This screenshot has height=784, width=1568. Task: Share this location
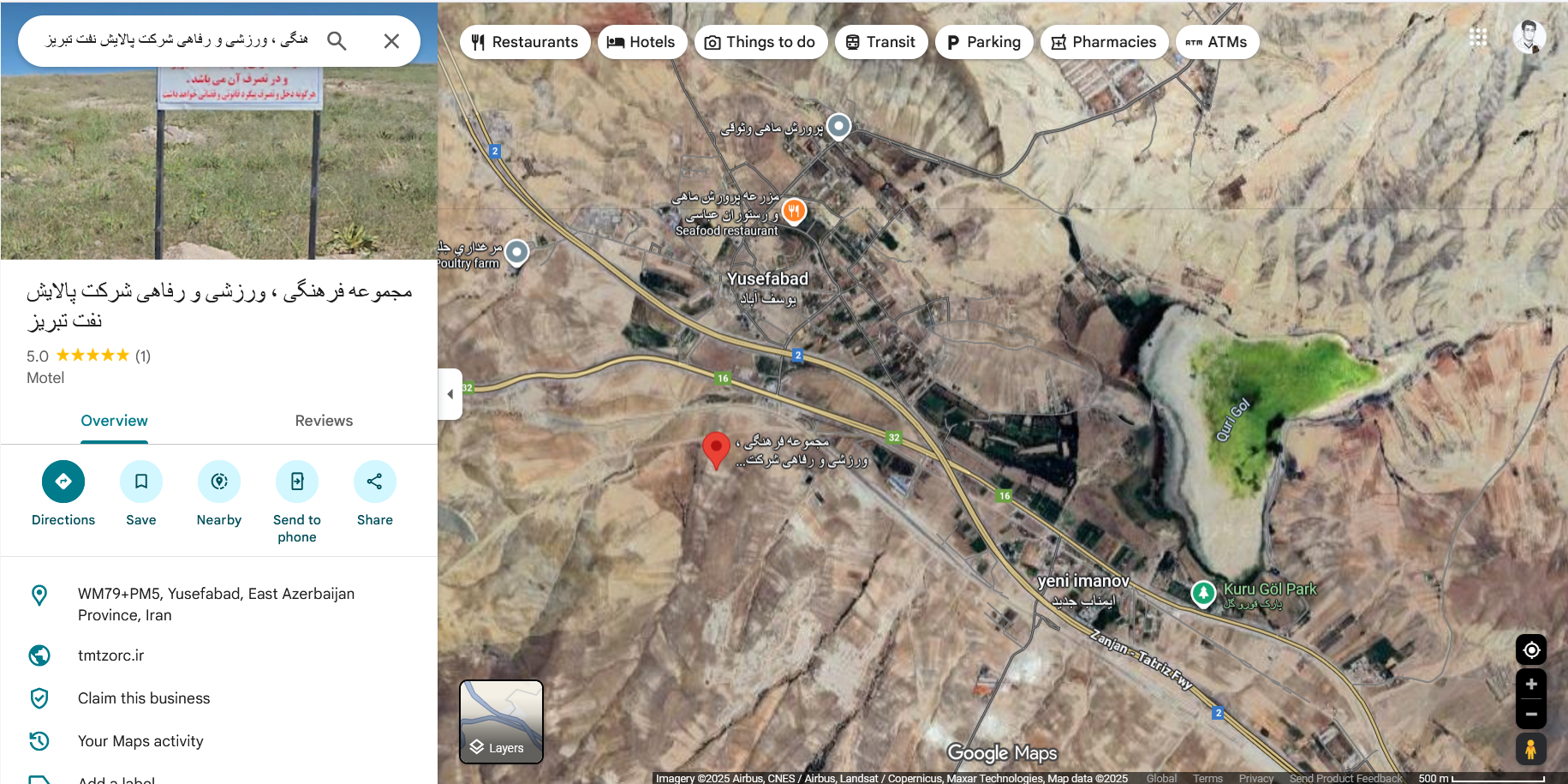coord(374,482)
